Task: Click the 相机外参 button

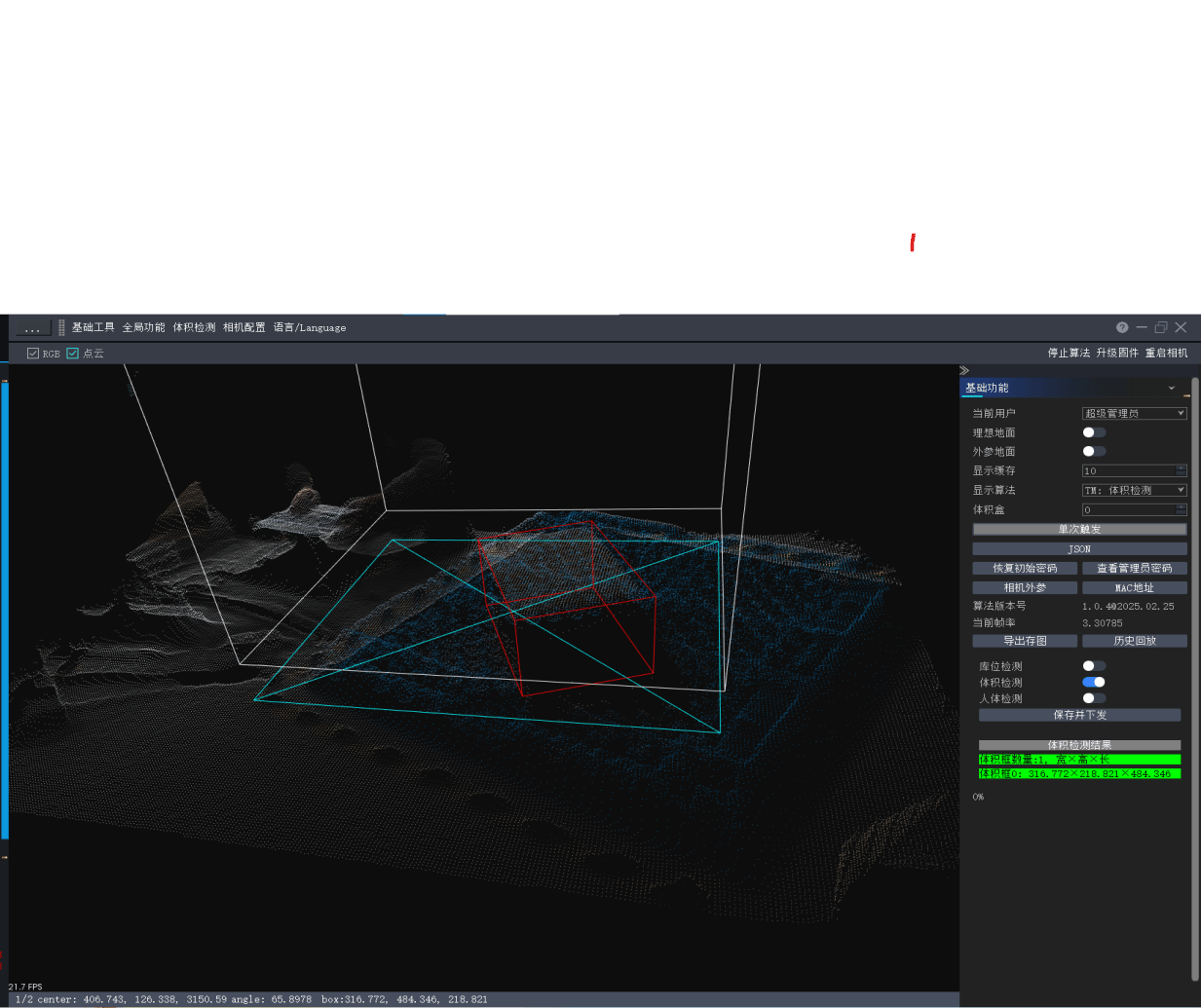Action: (1025, 587)
